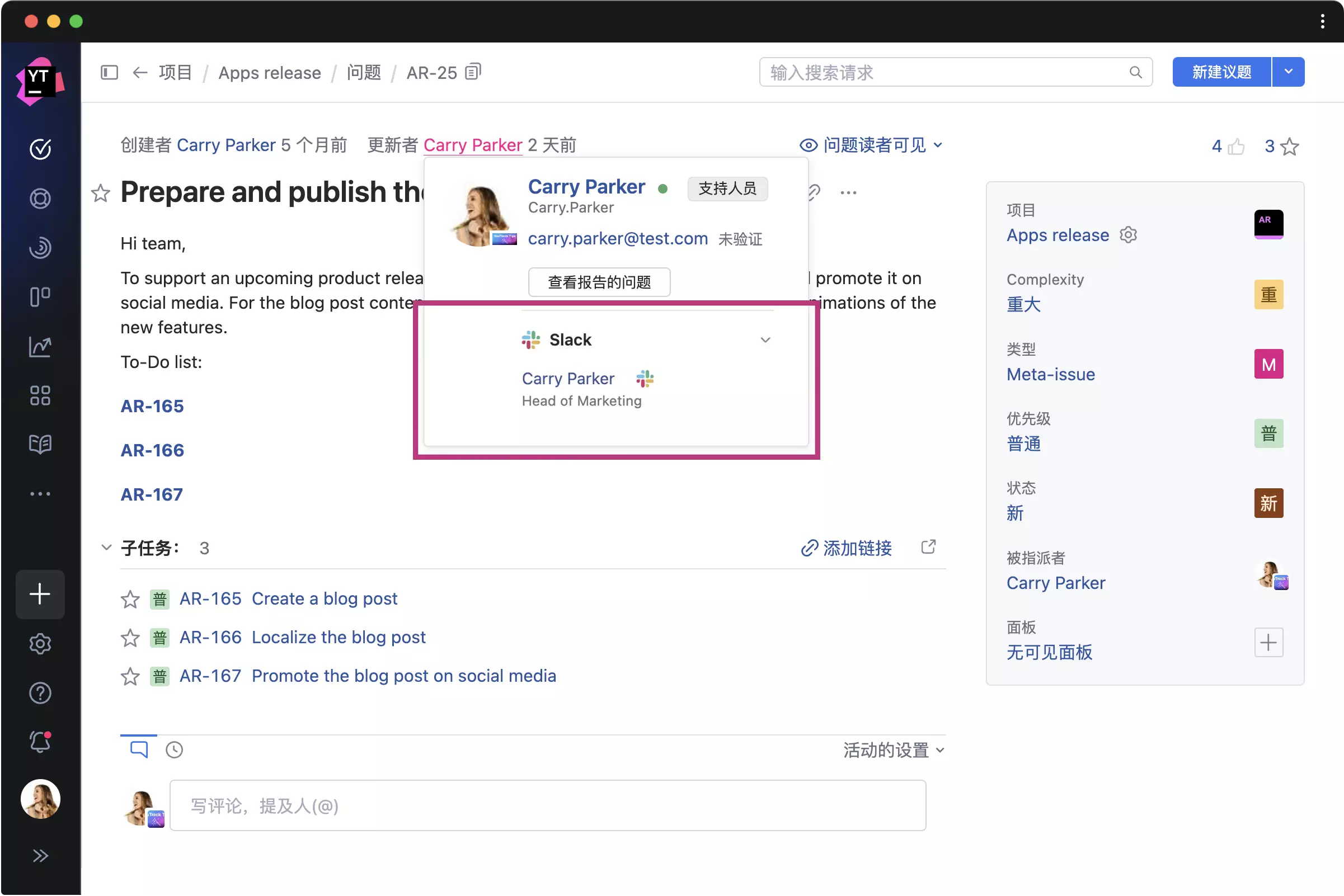
Task: Open Agile Boards icon in sidebar
Action: [40, 297]
